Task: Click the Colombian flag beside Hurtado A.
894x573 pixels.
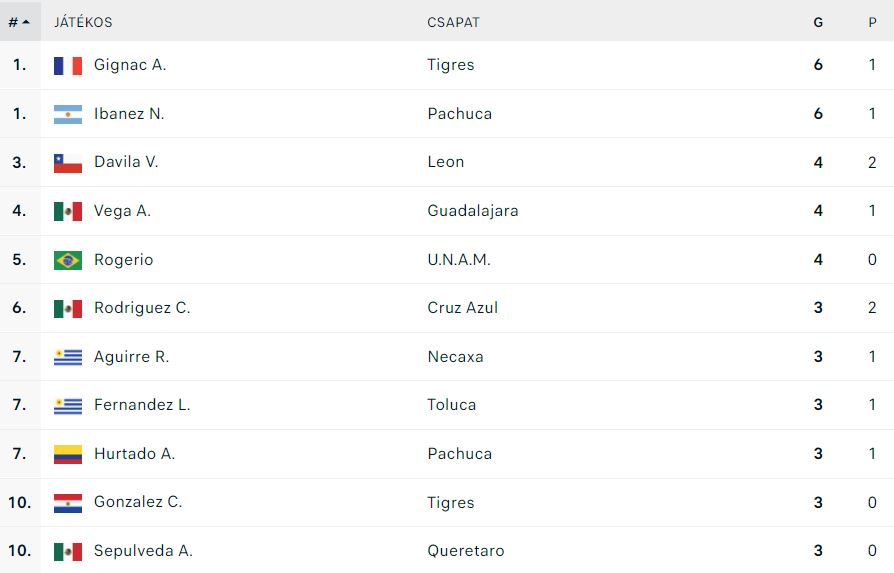Action: coord(68,454)
